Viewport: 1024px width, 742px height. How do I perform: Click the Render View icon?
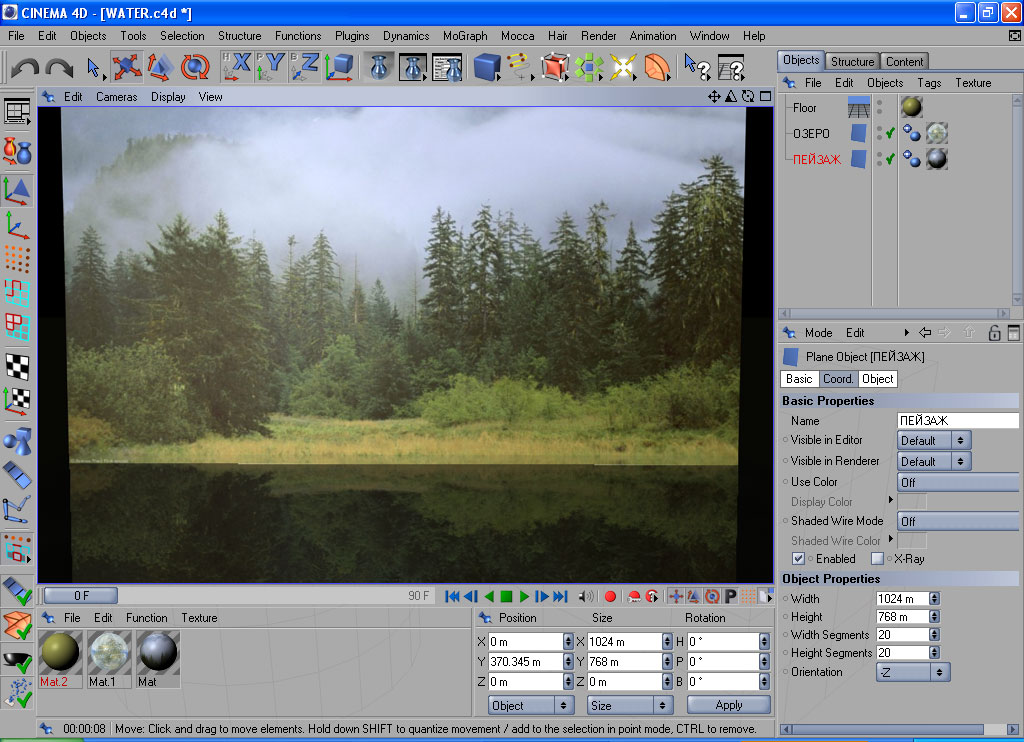(x=379, y=67)
